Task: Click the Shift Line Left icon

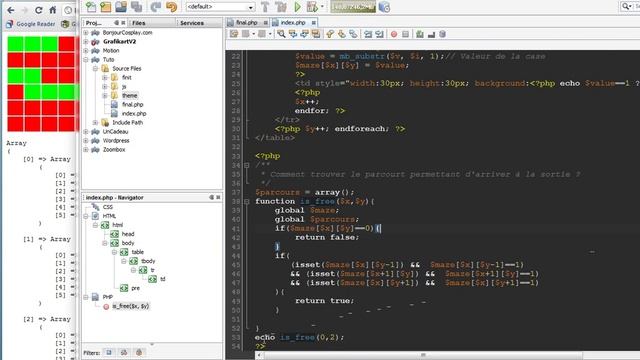Action: (x=368, y=34)
